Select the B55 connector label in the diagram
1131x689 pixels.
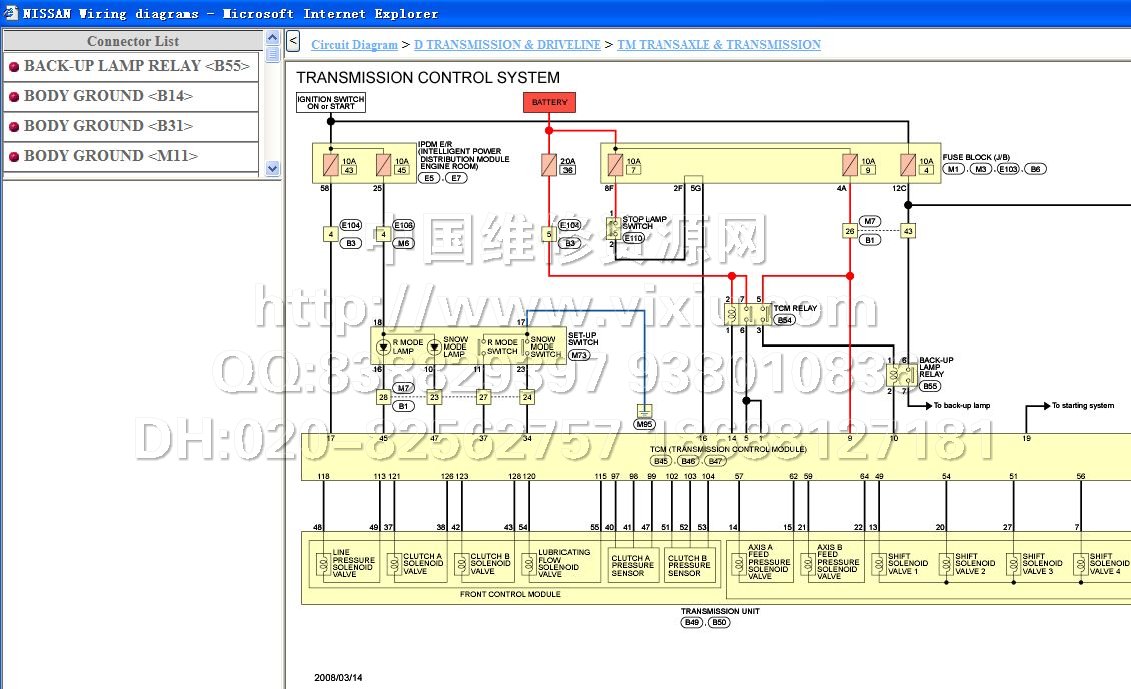click(x=930, y=386)
